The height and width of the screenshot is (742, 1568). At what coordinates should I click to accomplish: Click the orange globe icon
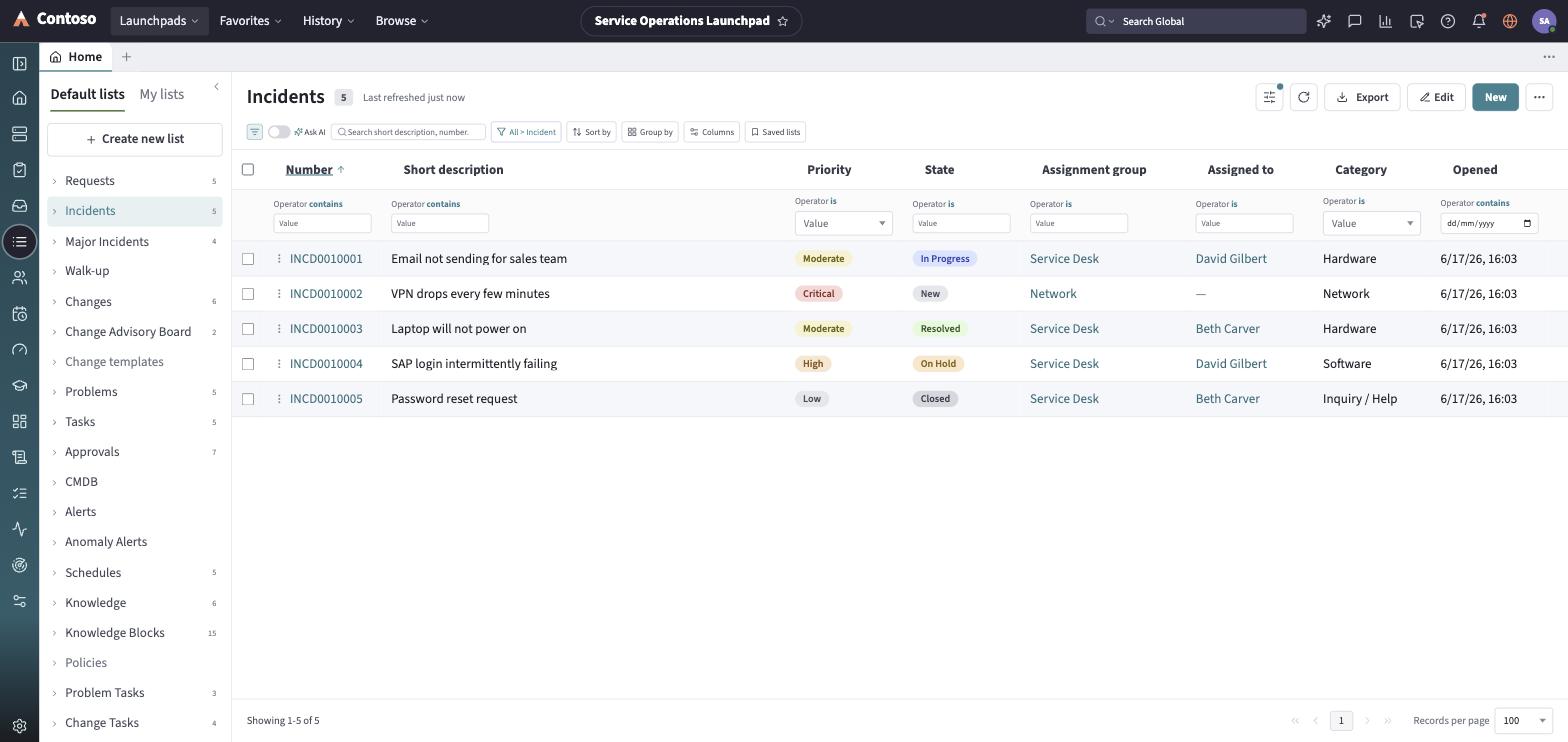tap(1510, 21)
